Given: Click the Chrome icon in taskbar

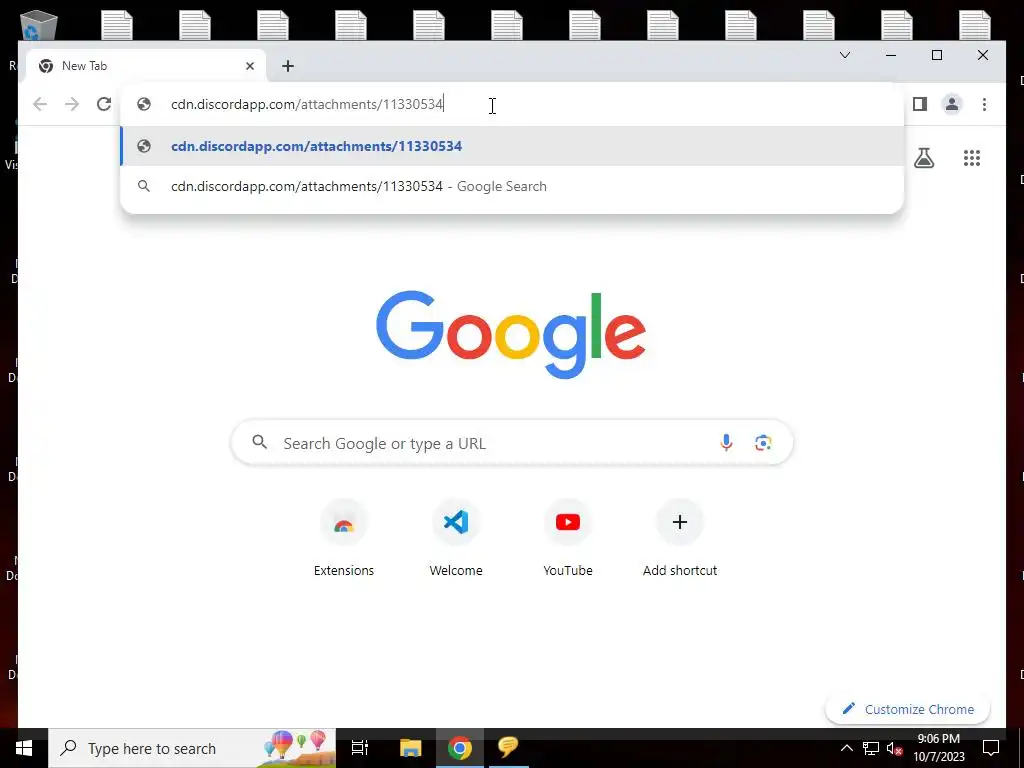Looking at the screenshot, I should [x=460, y=748].
